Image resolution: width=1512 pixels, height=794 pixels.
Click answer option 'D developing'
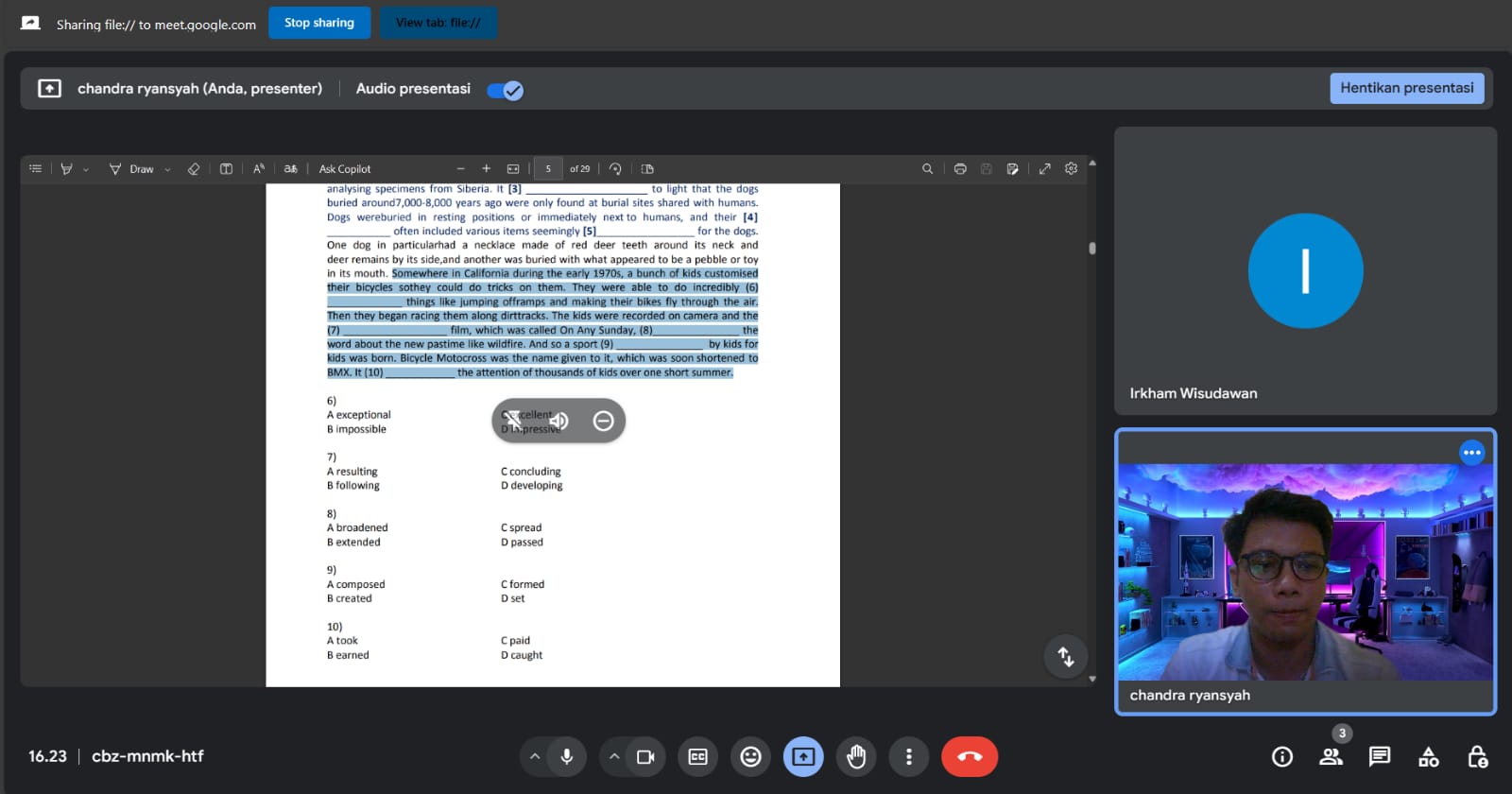[x=532, y=486]
